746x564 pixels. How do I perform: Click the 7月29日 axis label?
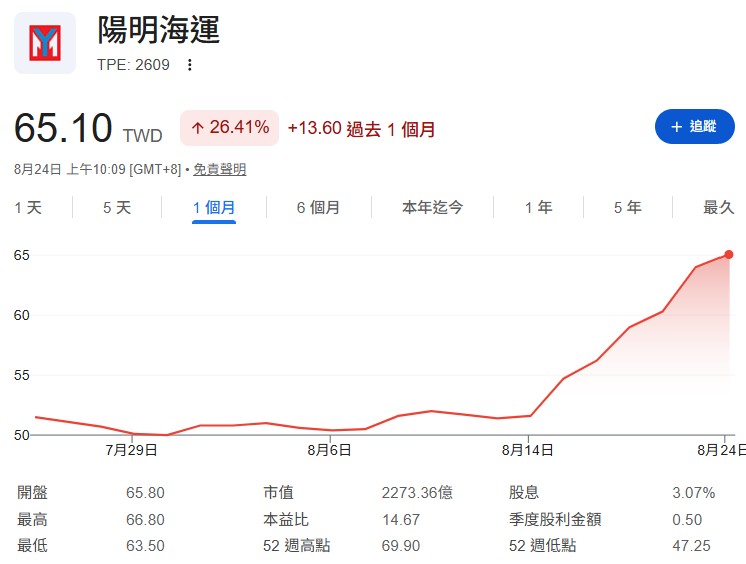point(132,450)
